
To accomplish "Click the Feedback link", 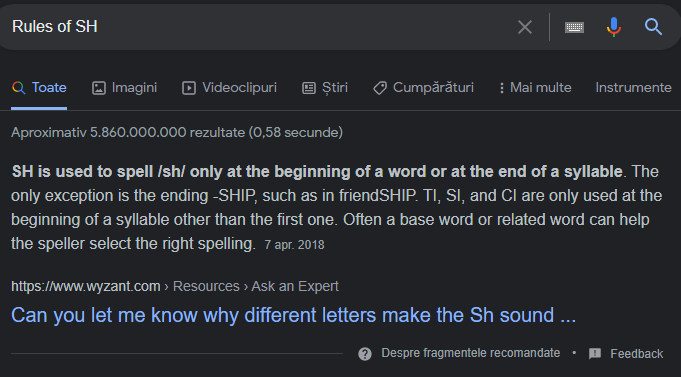I will coord(636,354).
